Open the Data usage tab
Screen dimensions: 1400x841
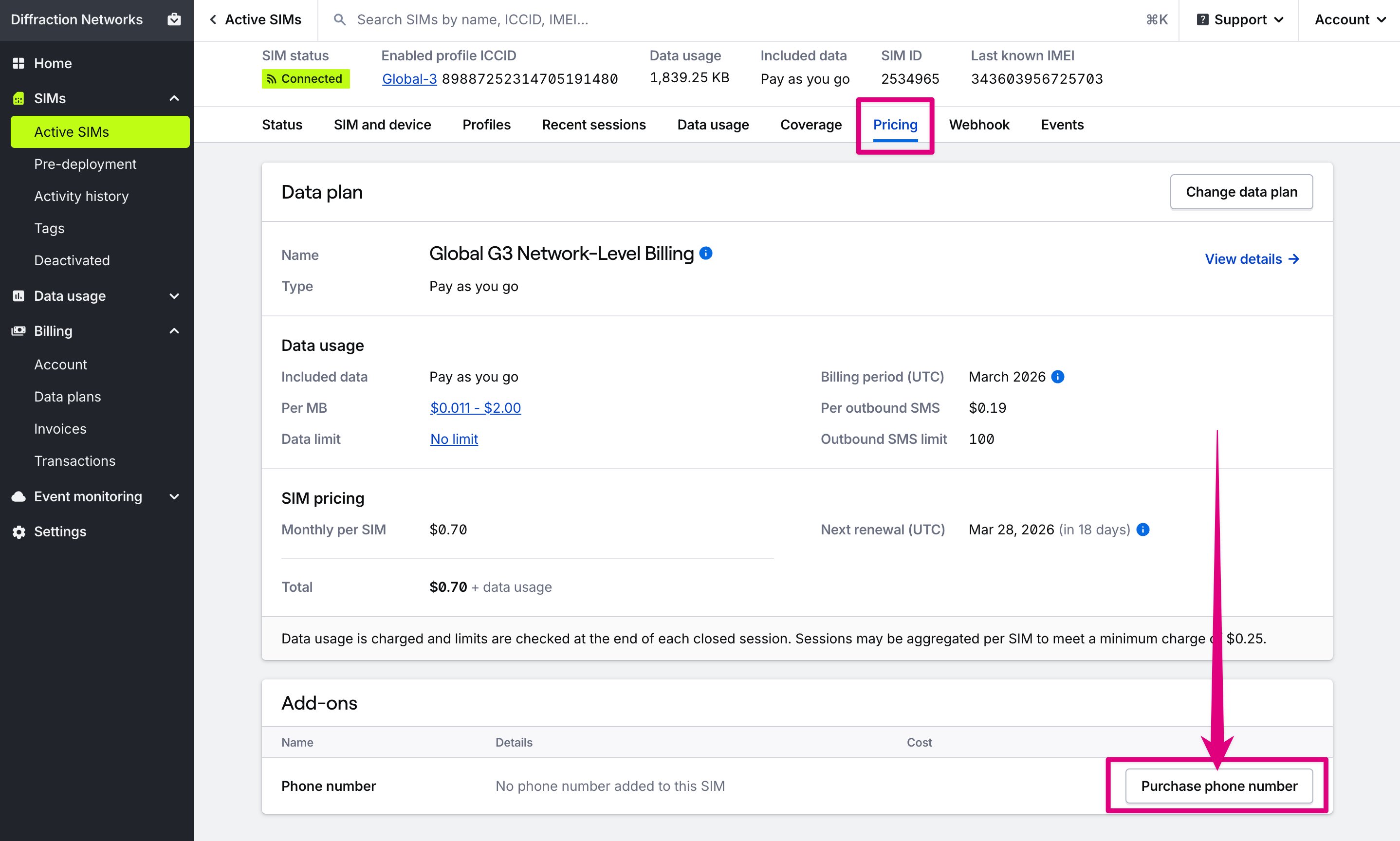coord(713,125)
